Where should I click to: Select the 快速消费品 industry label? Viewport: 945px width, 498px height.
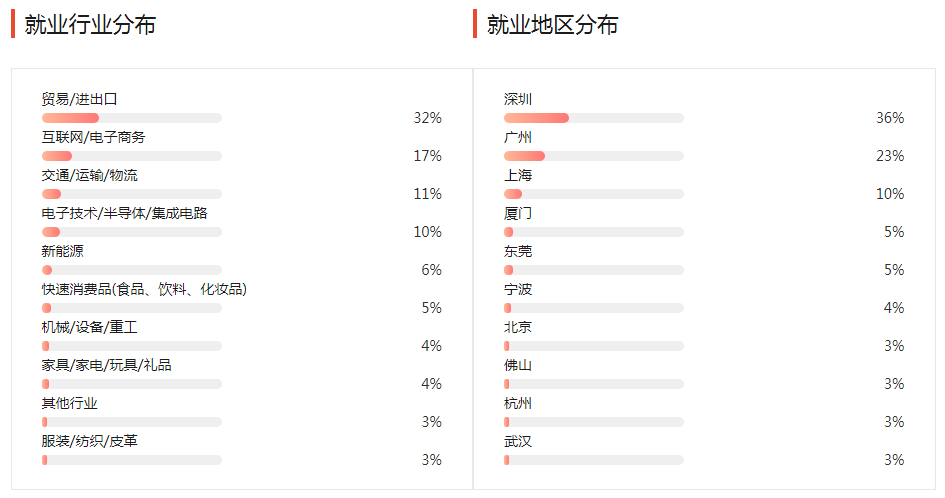[144, 289]
